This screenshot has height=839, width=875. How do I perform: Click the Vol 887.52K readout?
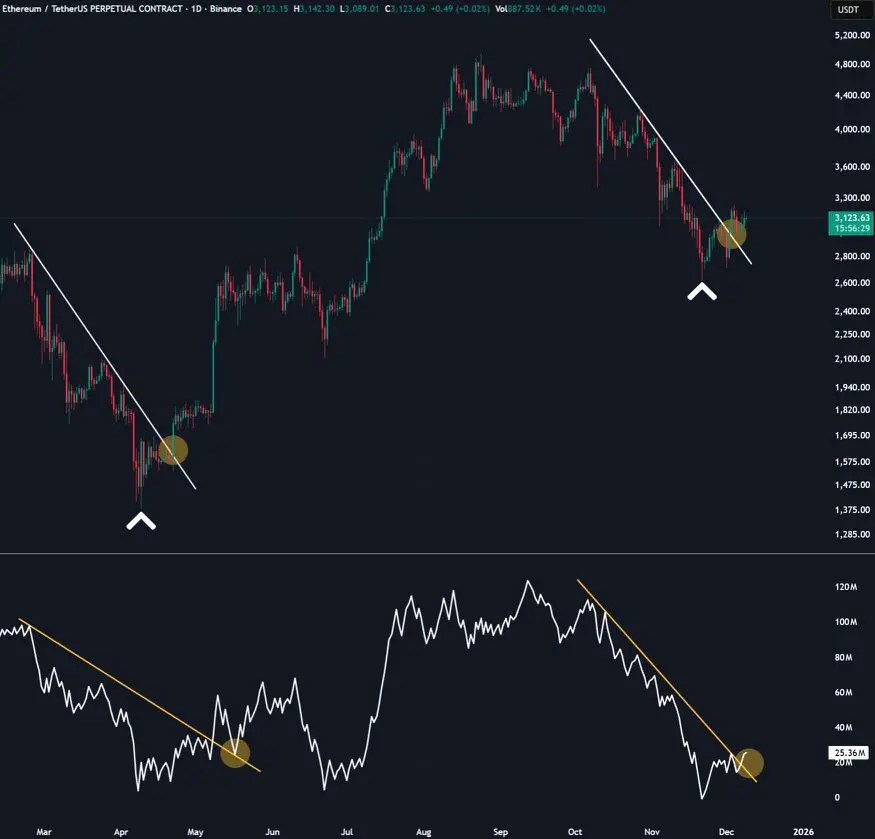[x=517, y=9]
